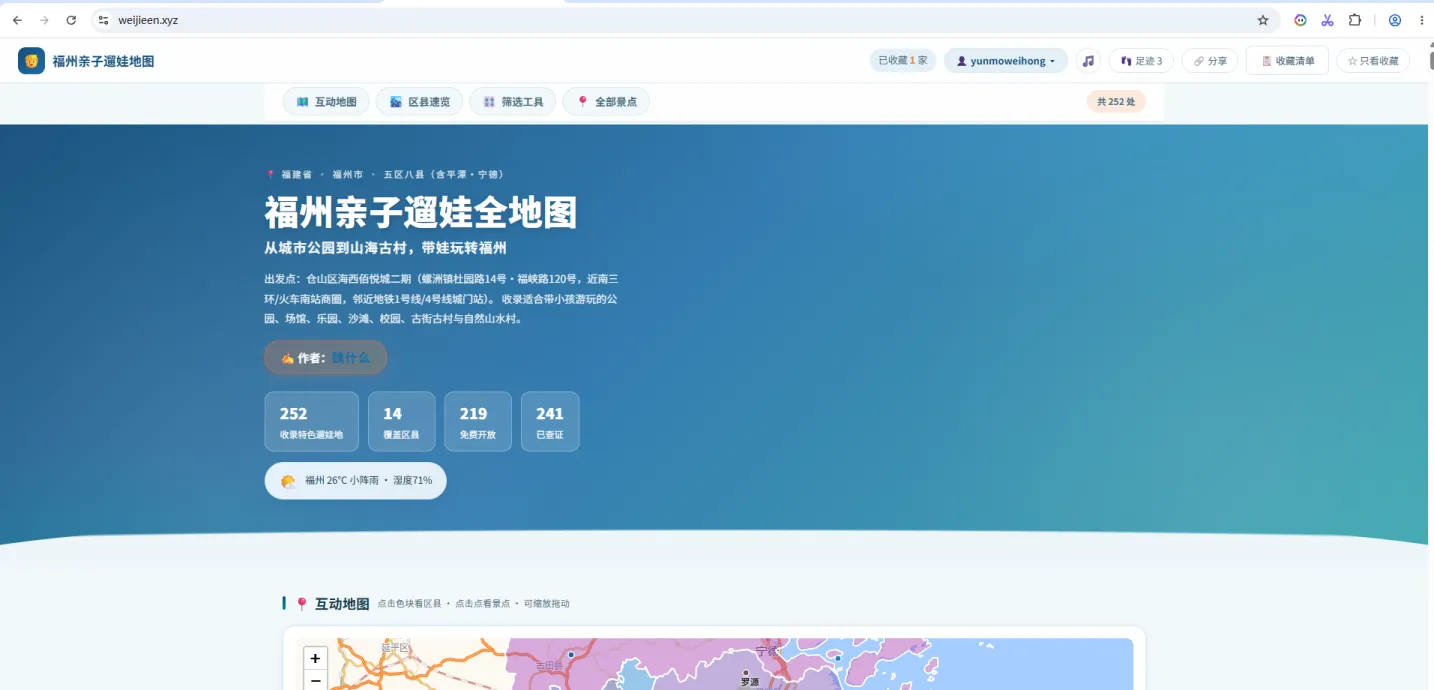This screenshot has width=1434, height=690.
Task: Click the lion site logo icon
Action: 31,61
